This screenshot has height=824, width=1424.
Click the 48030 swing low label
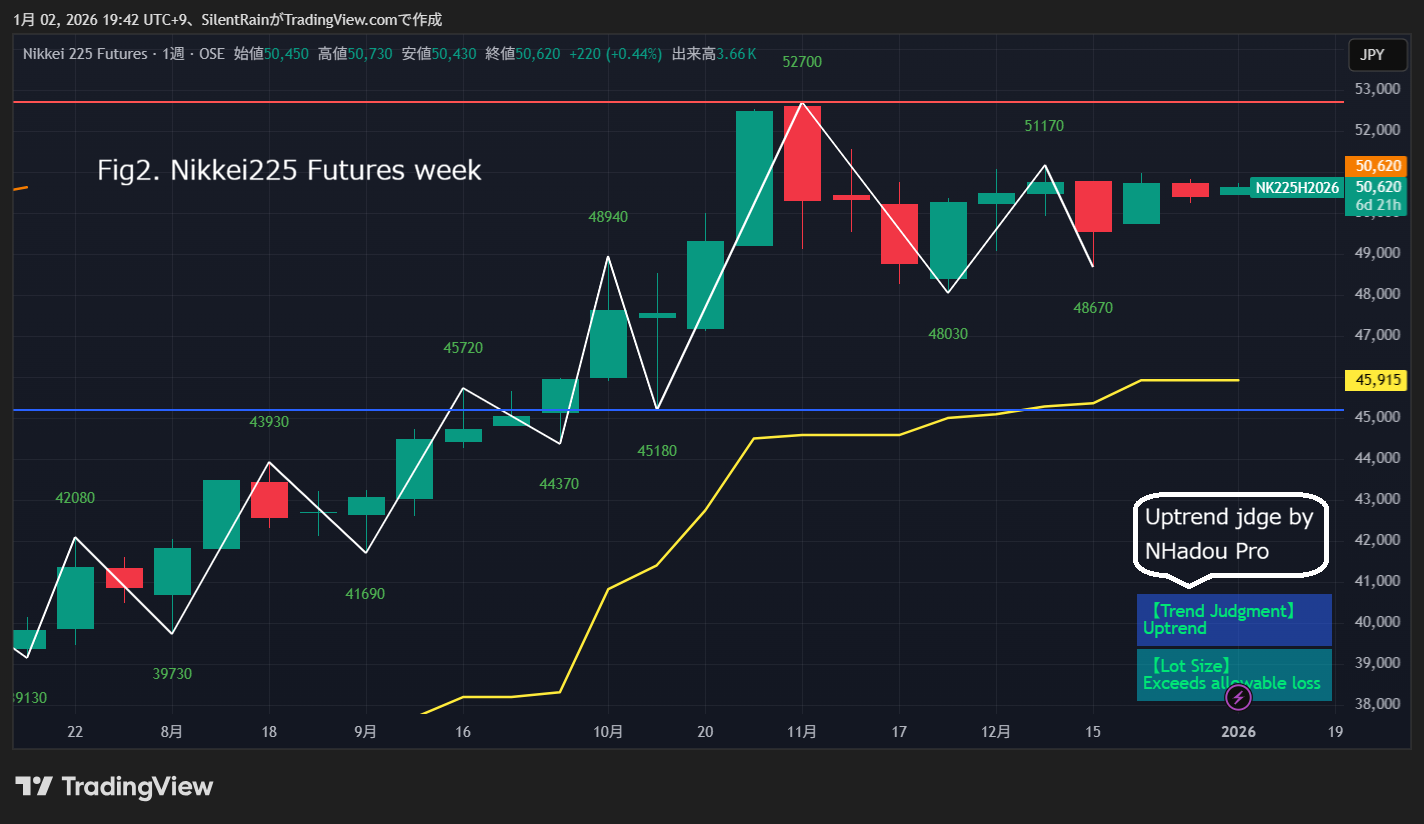point(948,334)
